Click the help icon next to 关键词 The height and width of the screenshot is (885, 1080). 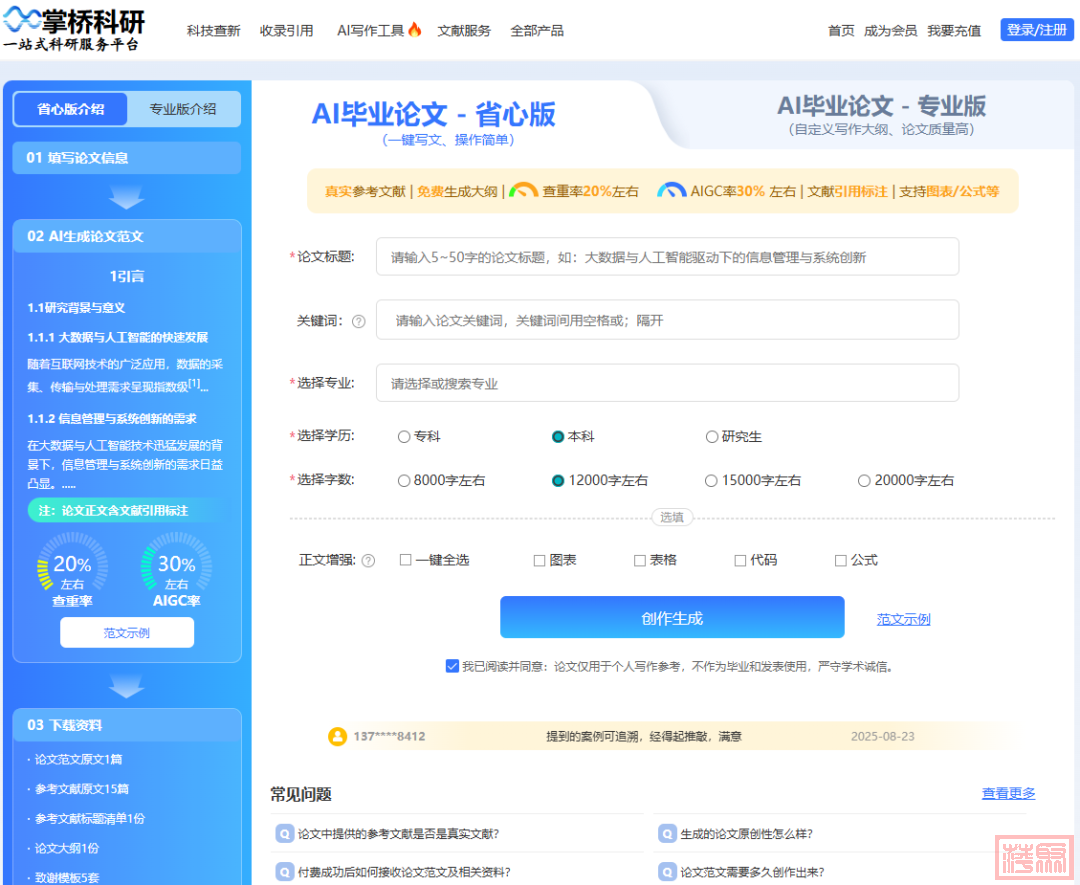[x=358, y=322]
